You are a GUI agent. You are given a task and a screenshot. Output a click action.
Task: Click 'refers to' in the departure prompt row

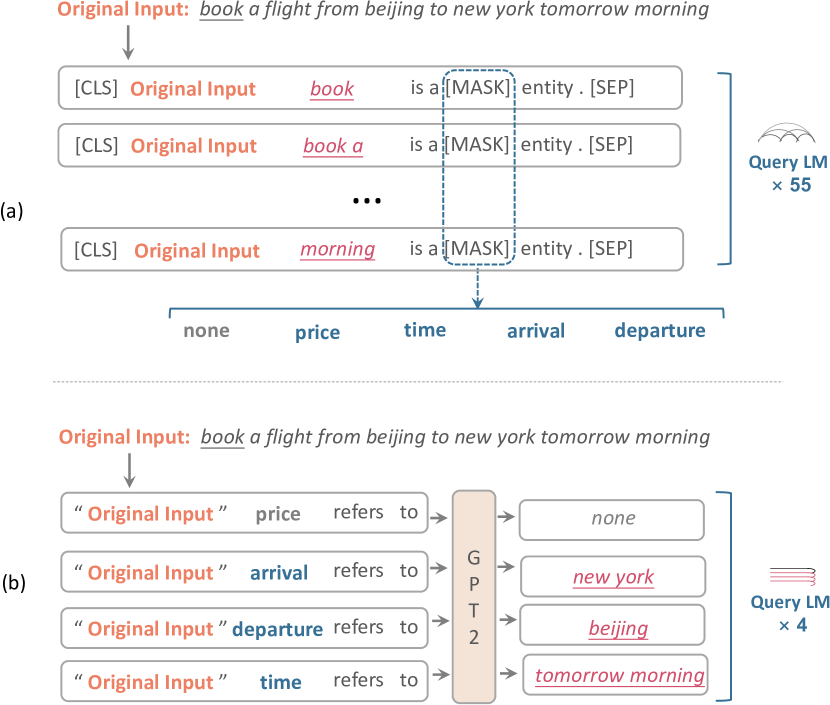click(376, 627)
